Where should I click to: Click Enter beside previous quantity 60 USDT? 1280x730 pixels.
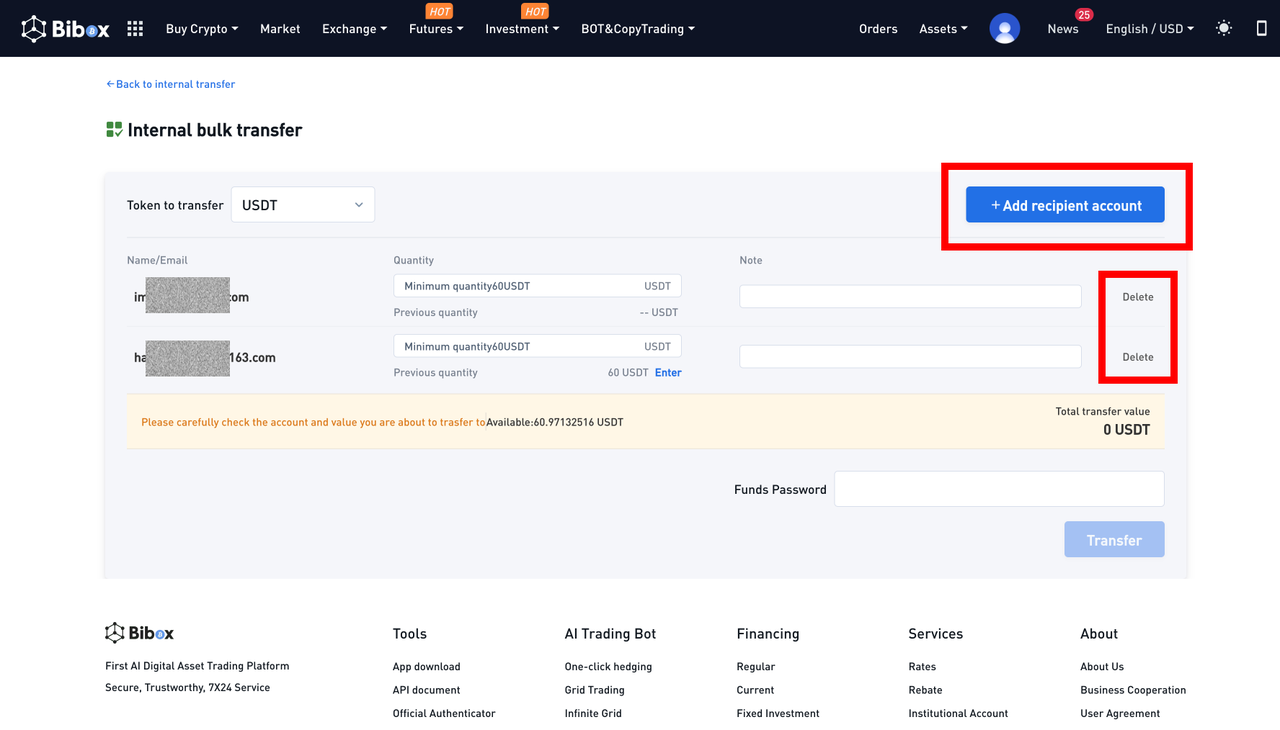click(x=668, y=373)
